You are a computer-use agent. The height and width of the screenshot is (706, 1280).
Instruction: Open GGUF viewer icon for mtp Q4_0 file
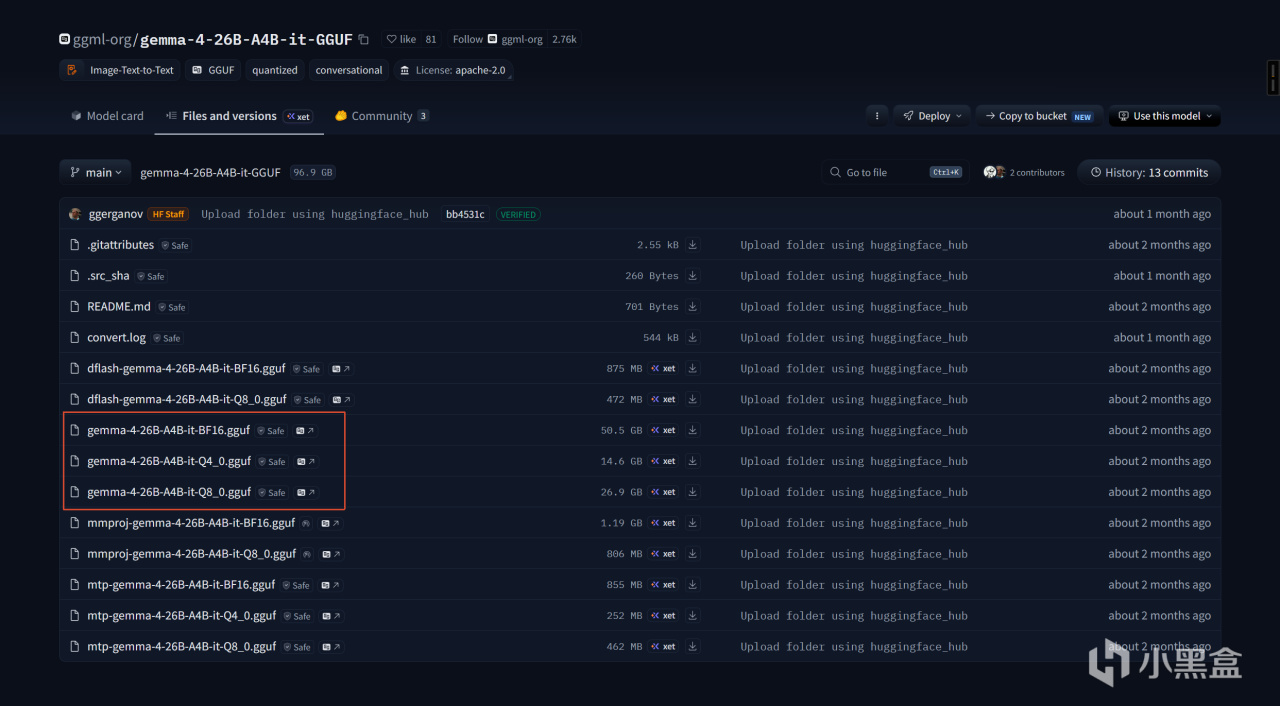point(331,616)
